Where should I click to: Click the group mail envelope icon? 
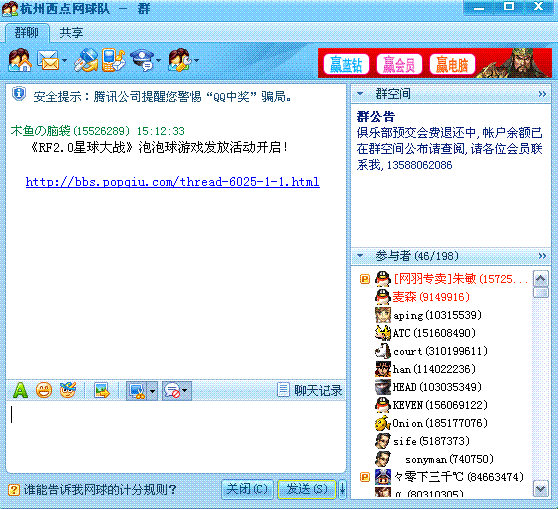[48, 61]
